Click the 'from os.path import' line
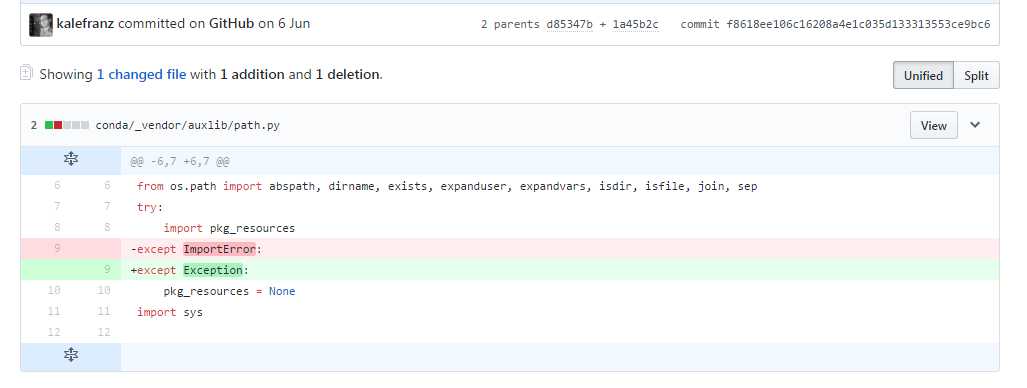Image resolution: width=1027 pixels, height=388 pixels. (x=447, y=186)
